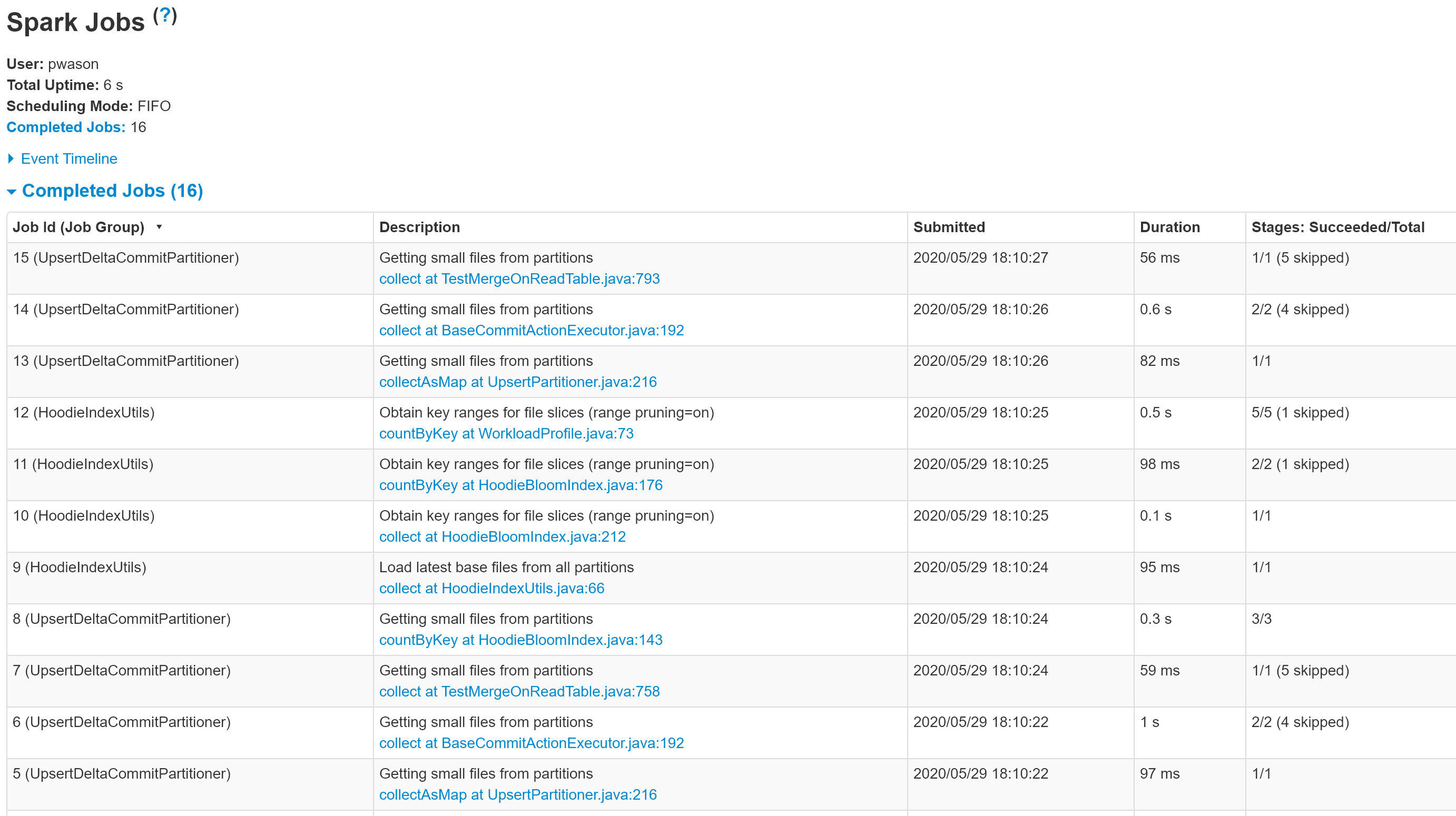
Task: Open job 5 collectAsMap at UpsertPartitioner.java:216
Action: pos(517,795)
